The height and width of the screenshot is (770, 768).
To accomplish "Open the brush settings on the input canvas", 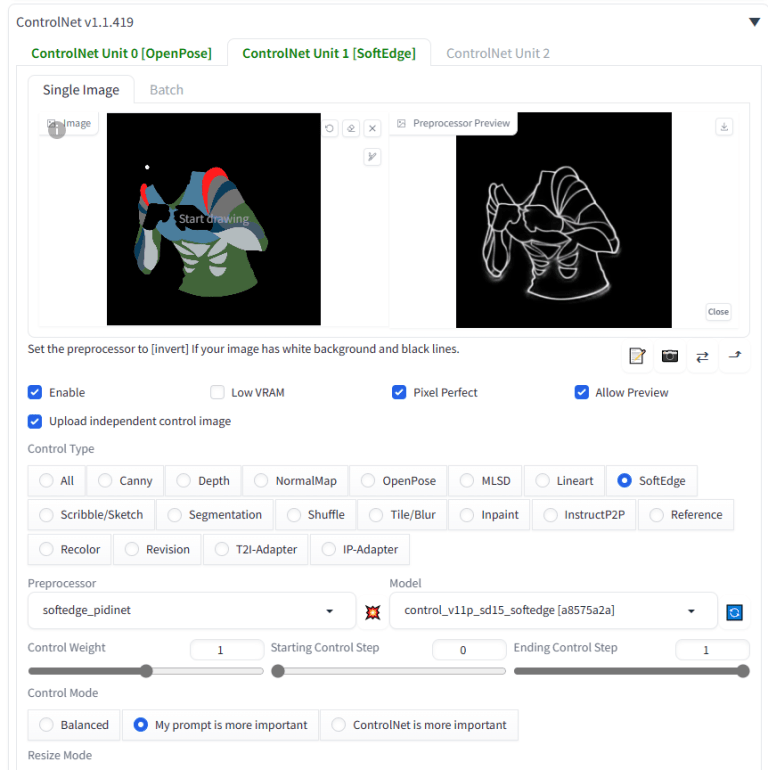I will [372, 156].
